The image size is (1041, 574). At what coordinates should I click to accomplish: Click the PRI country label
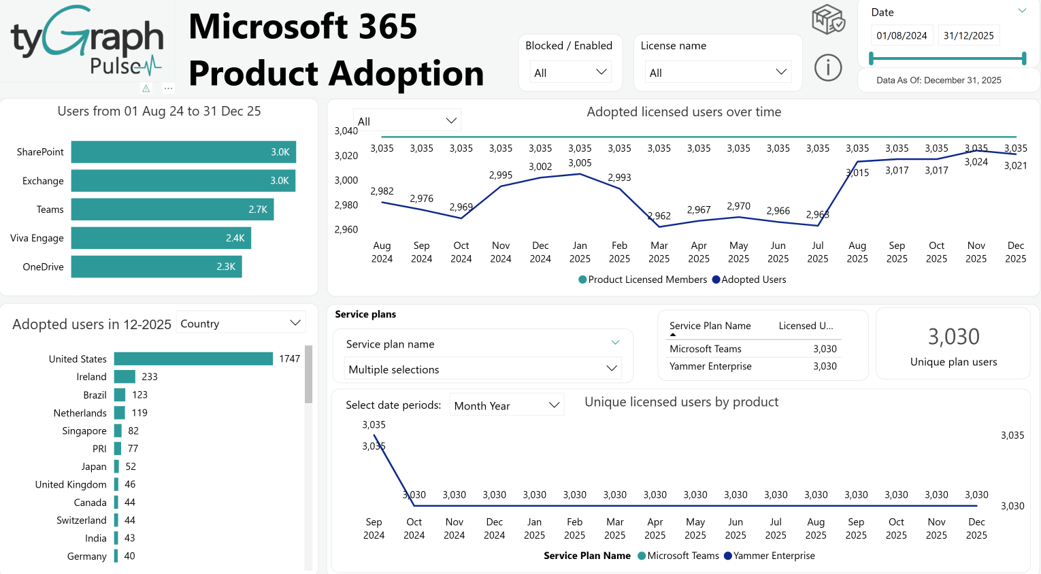[100, 449]
